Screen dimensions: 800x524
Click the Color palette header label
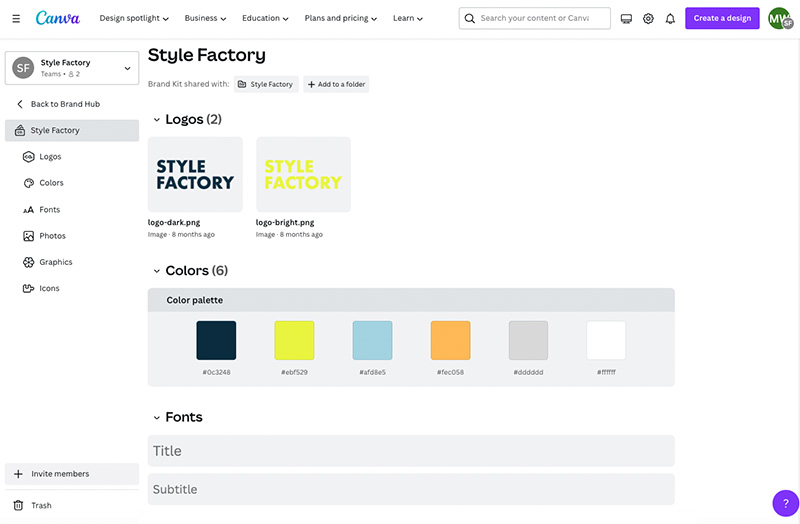click(x=194, y=301)
